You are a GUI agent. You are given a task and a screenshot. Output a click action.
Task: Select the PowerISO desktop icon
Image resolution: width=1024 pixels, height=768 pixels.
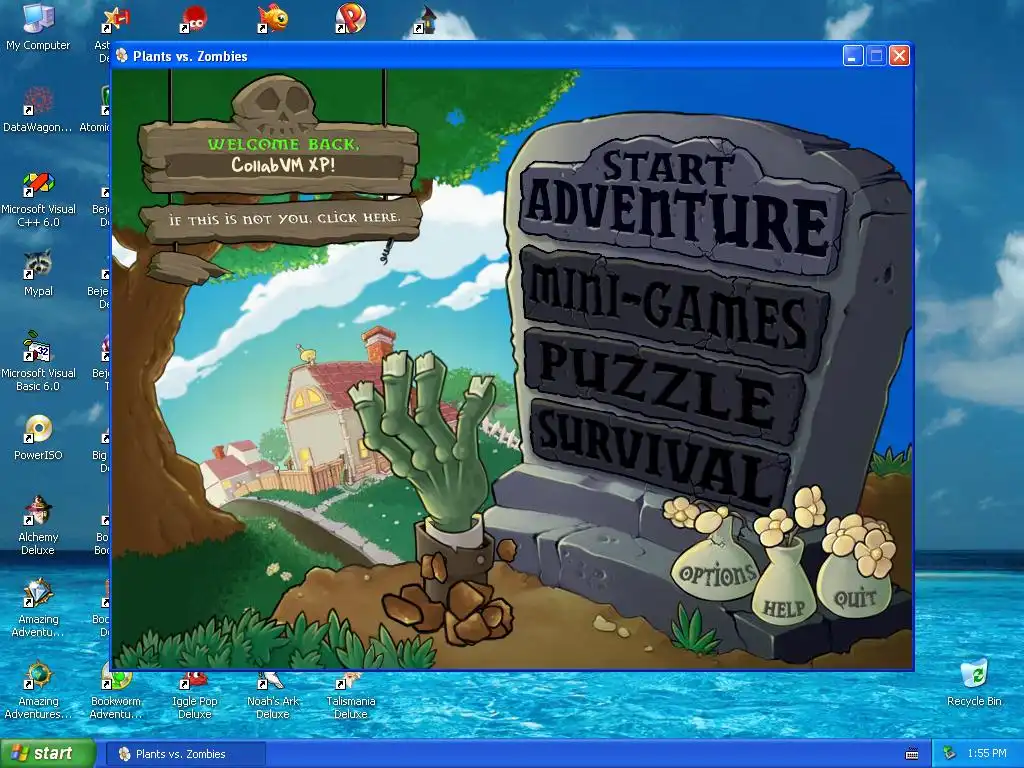click(38, 437)
